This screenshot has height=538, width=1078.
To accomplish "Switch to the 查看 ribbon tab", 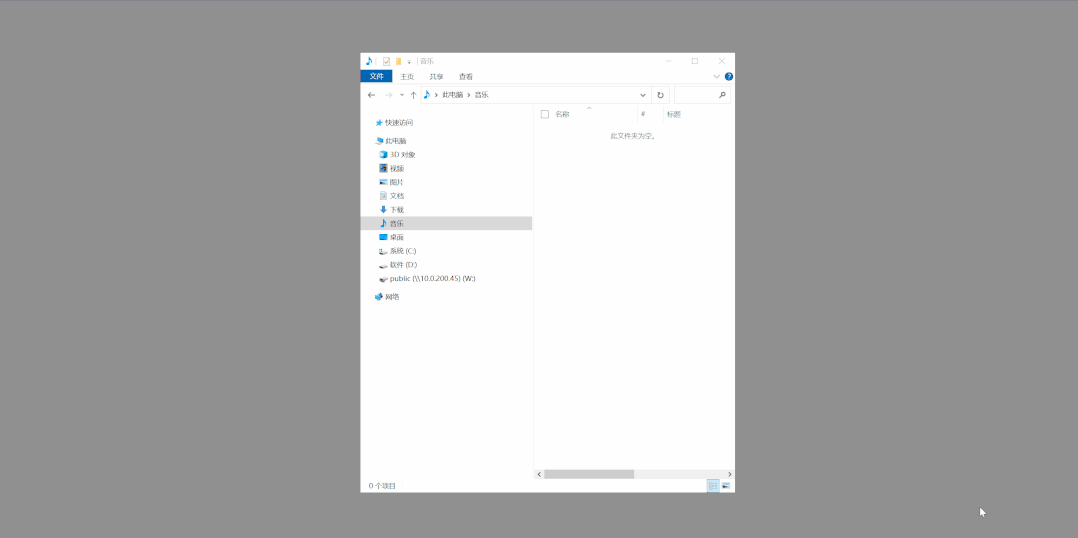I will point(466,76).
